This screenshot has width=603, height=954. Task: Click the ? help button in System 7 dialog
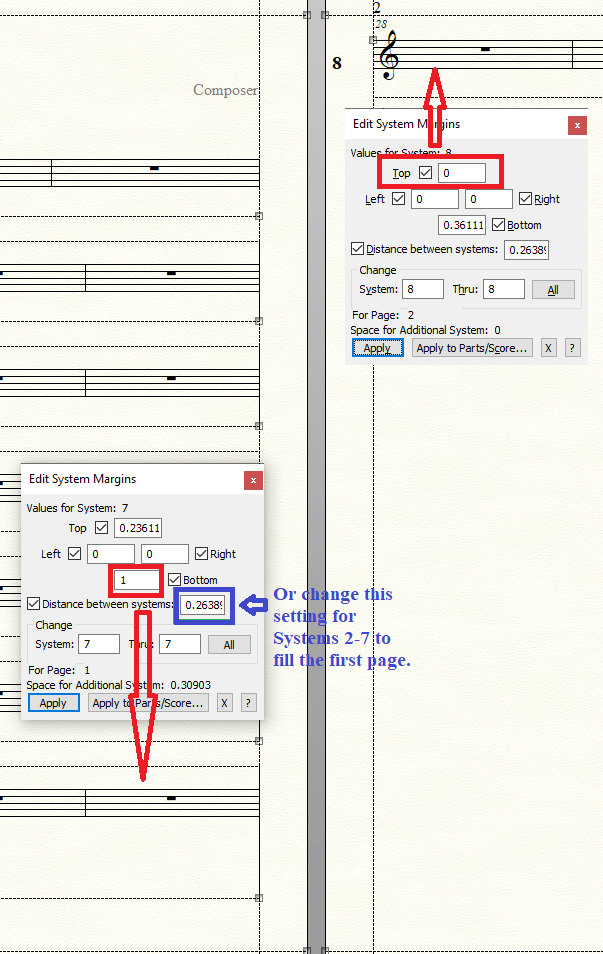pyautogui.click(x=248, y=703)
